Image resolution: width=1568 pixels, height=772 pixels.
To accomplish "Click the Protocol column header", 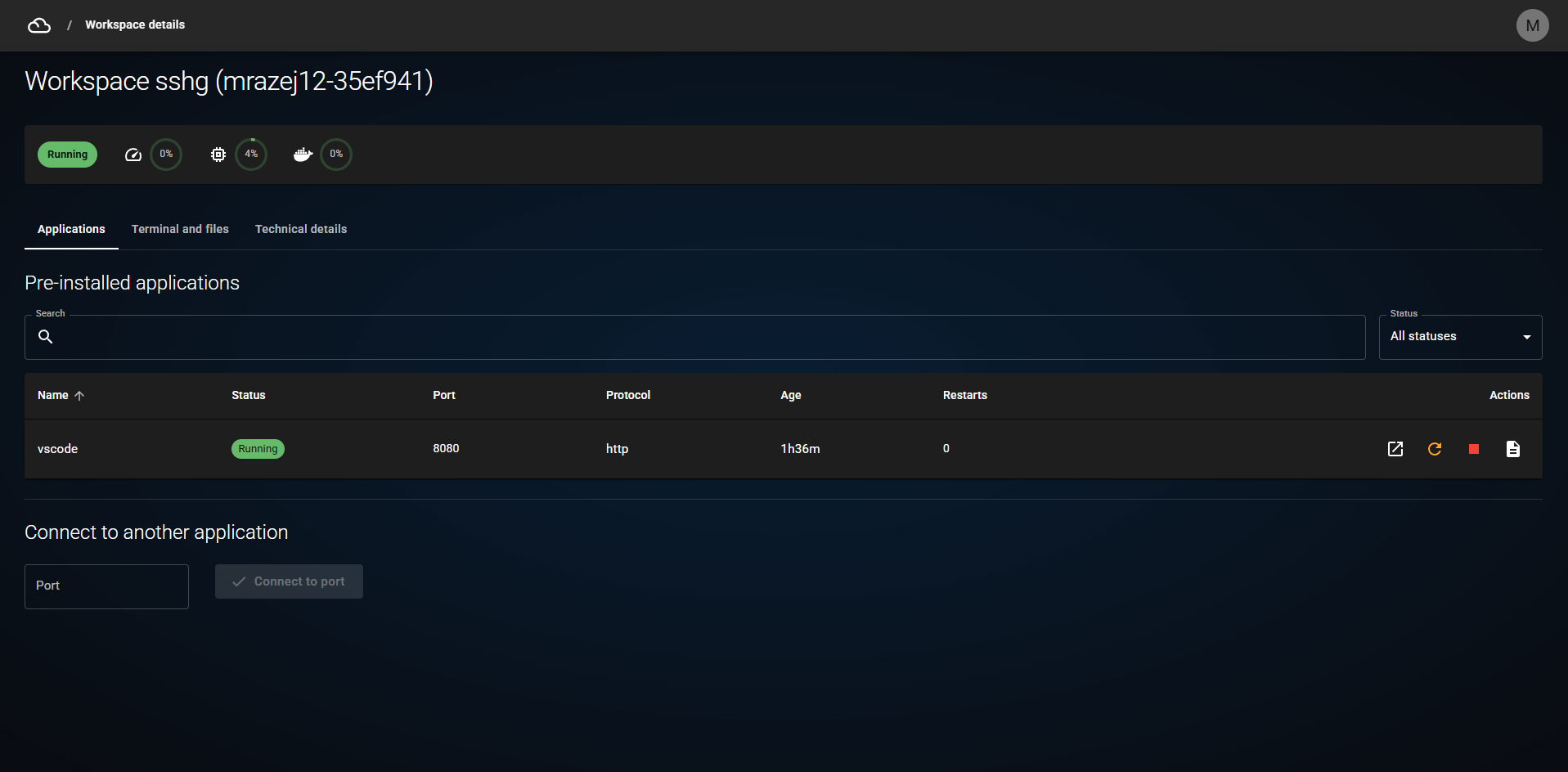I will pos(628,395).
